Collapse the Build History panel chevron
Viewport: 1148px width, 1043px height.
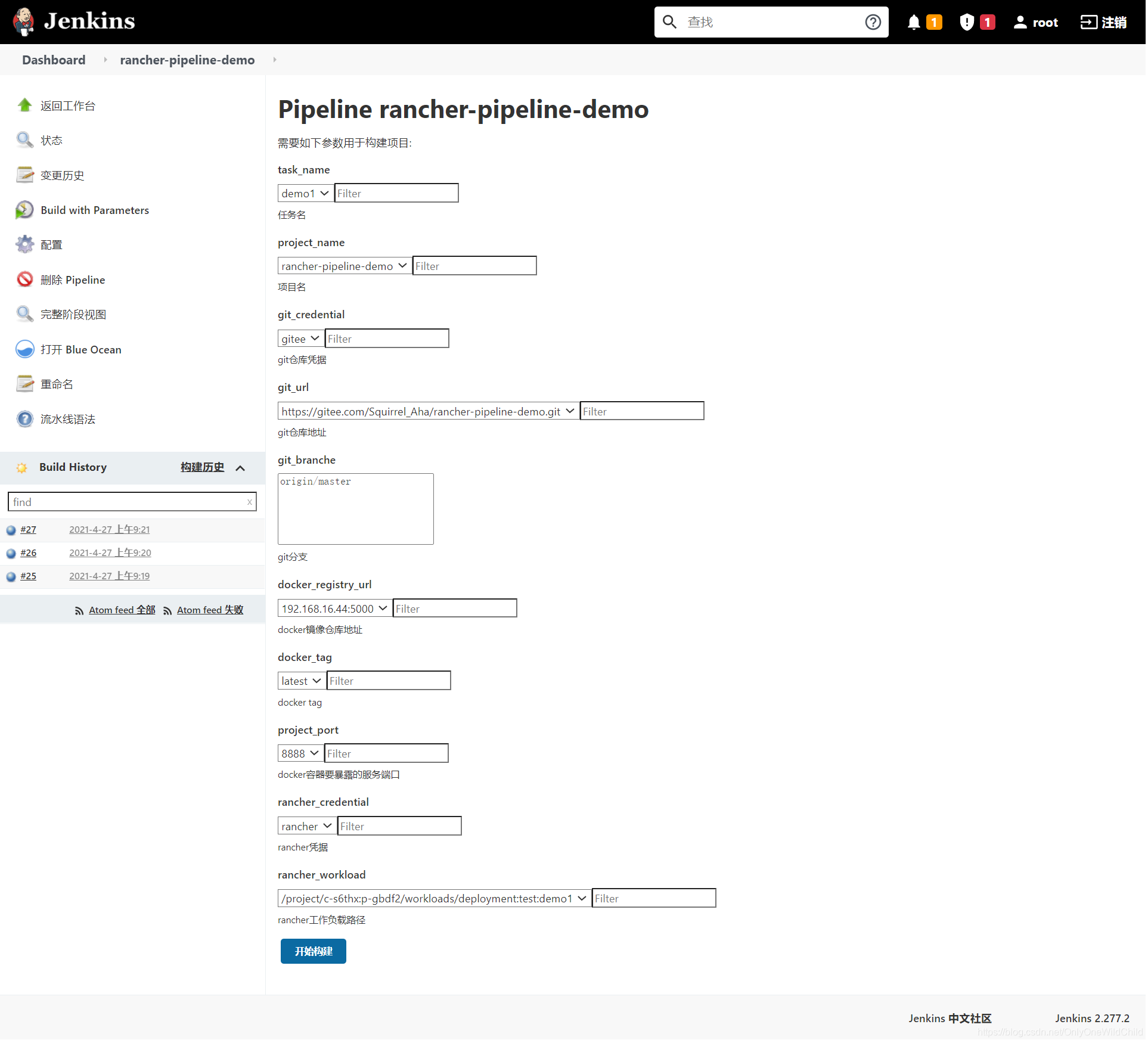pyautogui.click(x=241, y=468)
